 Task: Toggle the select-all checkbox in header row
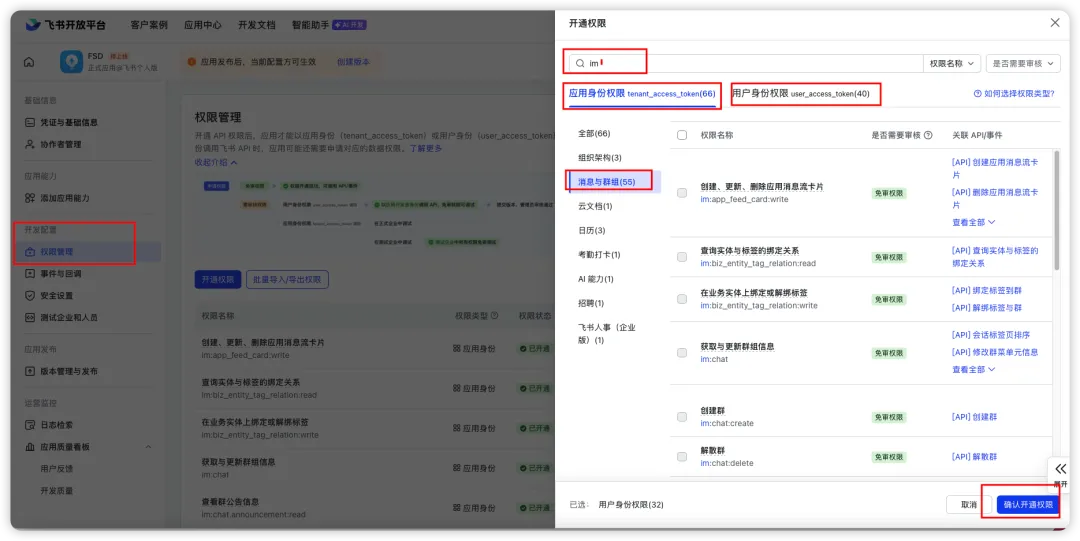(682, 135)
